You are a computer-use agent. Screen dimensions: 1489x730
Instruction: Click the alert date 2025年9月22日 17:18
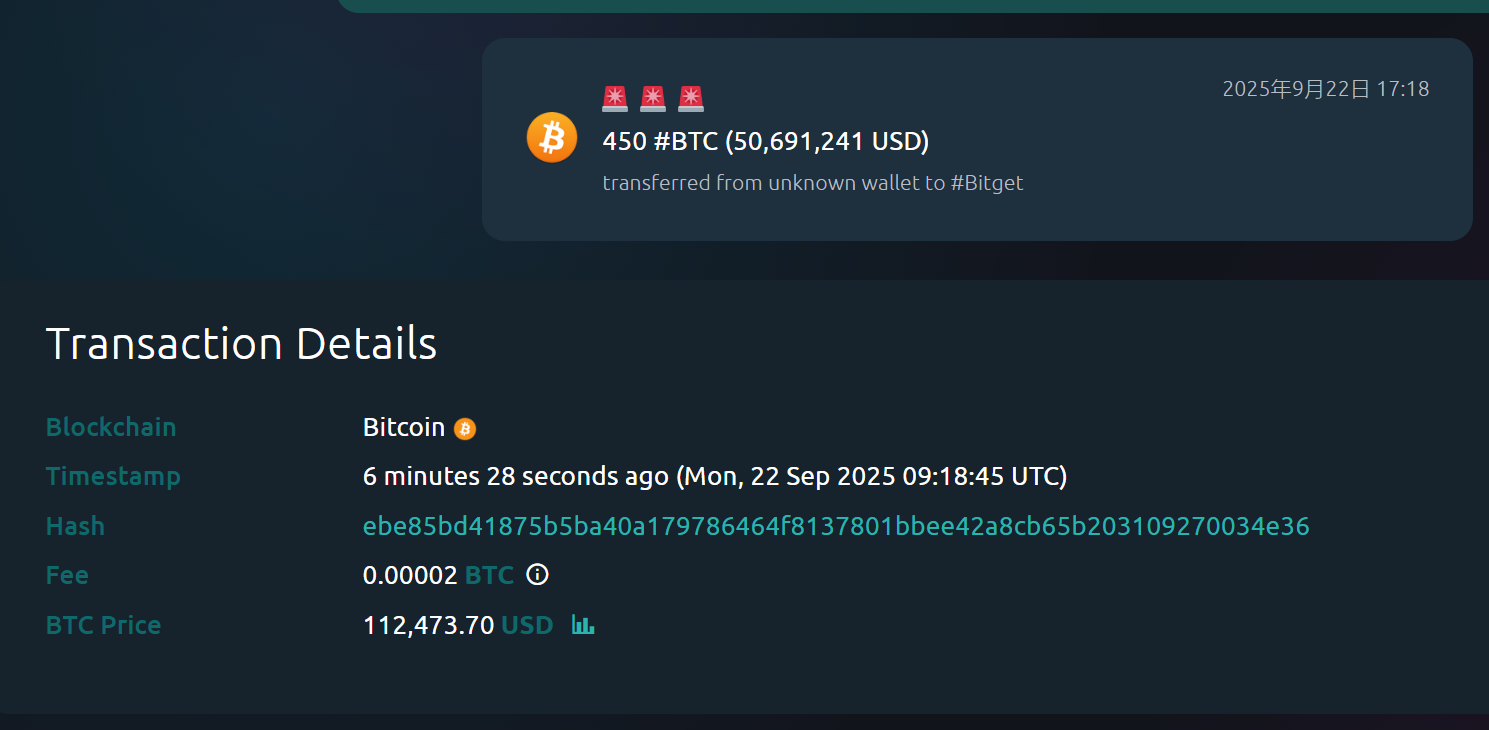coord(1325,89)
